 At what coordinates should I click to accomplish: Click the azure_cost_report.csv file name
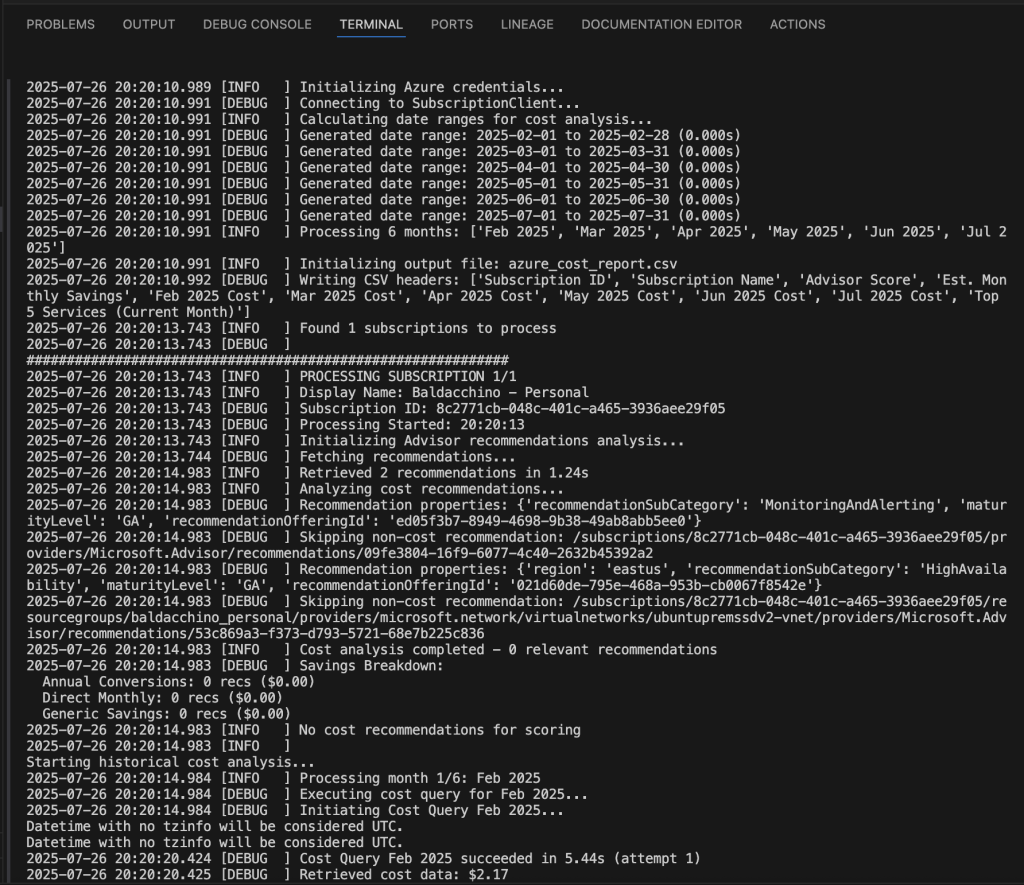[592, 264]
